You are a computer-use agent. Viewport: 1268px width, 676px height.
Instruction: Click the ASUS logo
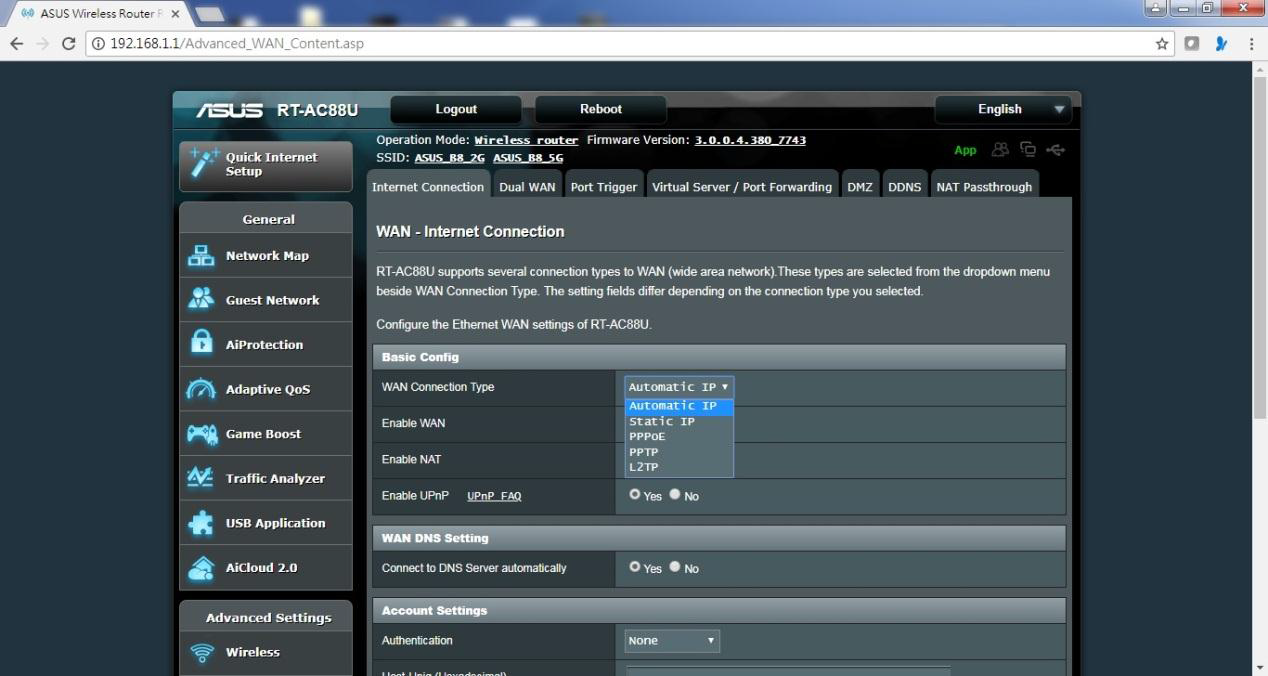(230, 110)
